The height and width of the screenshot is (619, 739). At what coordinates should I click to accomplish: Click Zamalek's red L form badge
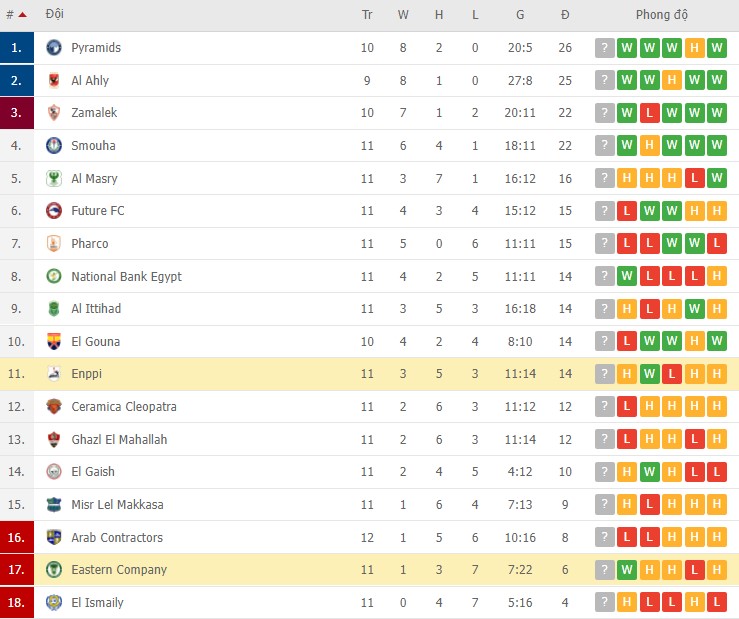(x=649, y=113)
